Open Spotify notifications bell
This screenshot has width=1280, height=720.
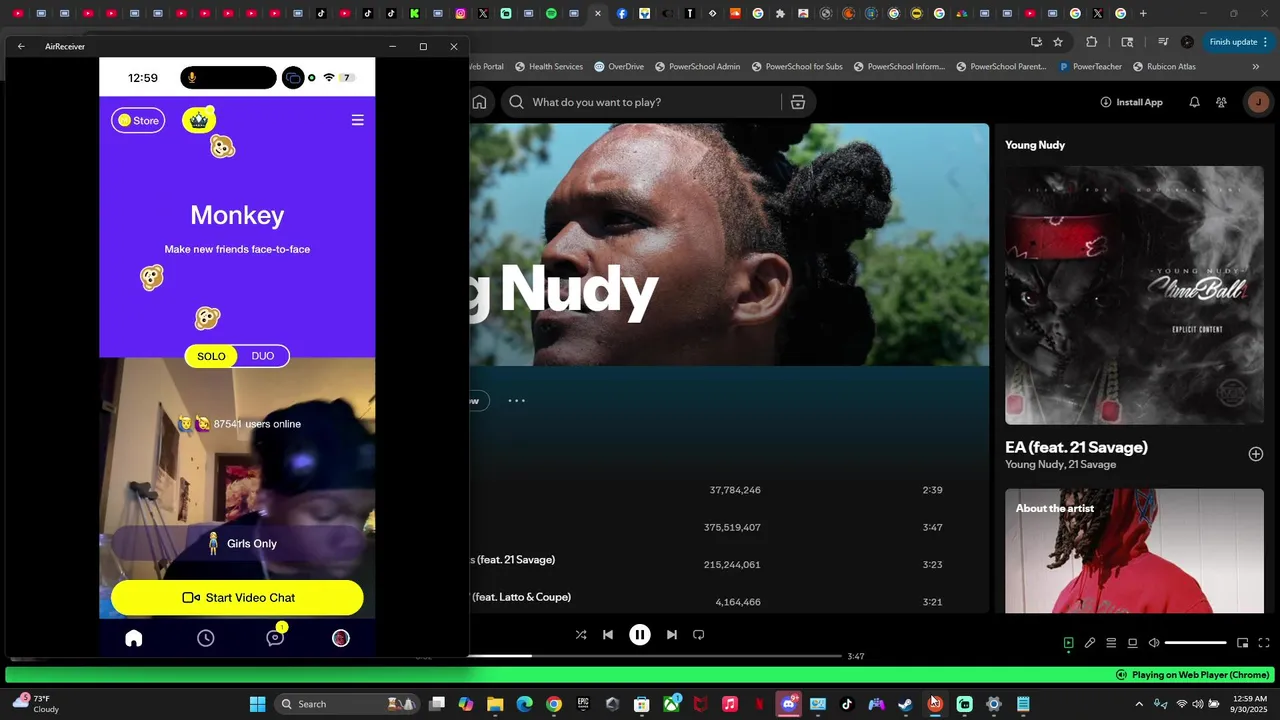pos(1194,102)
